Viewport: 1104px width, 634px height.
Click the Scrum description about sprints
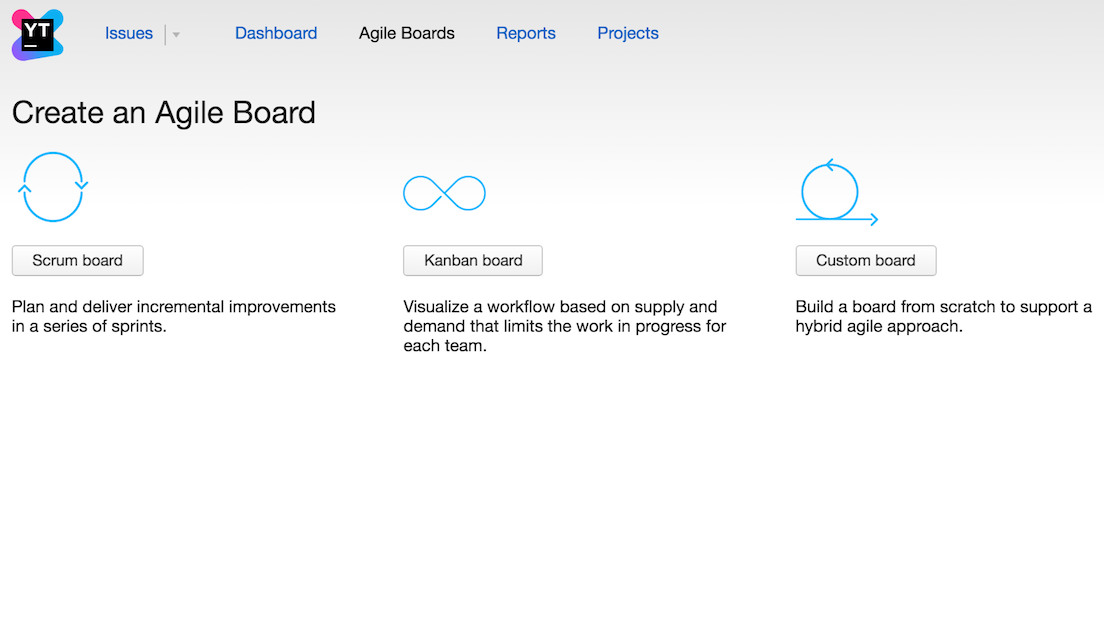(x=174, y=316)
